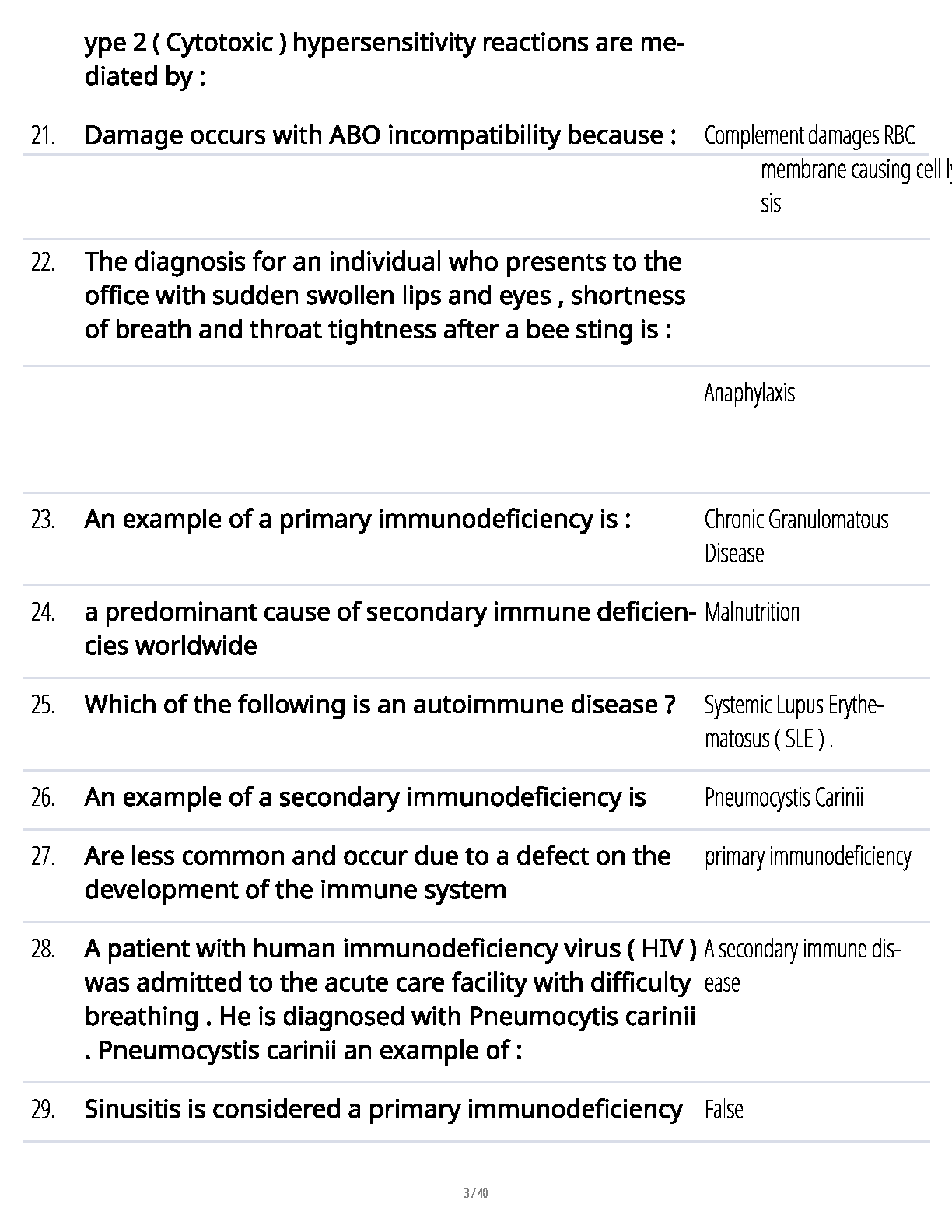Click the question about autoimmune disease
Screen dimensions: 952x1232
pyautogui.click(x=379, y=705)
